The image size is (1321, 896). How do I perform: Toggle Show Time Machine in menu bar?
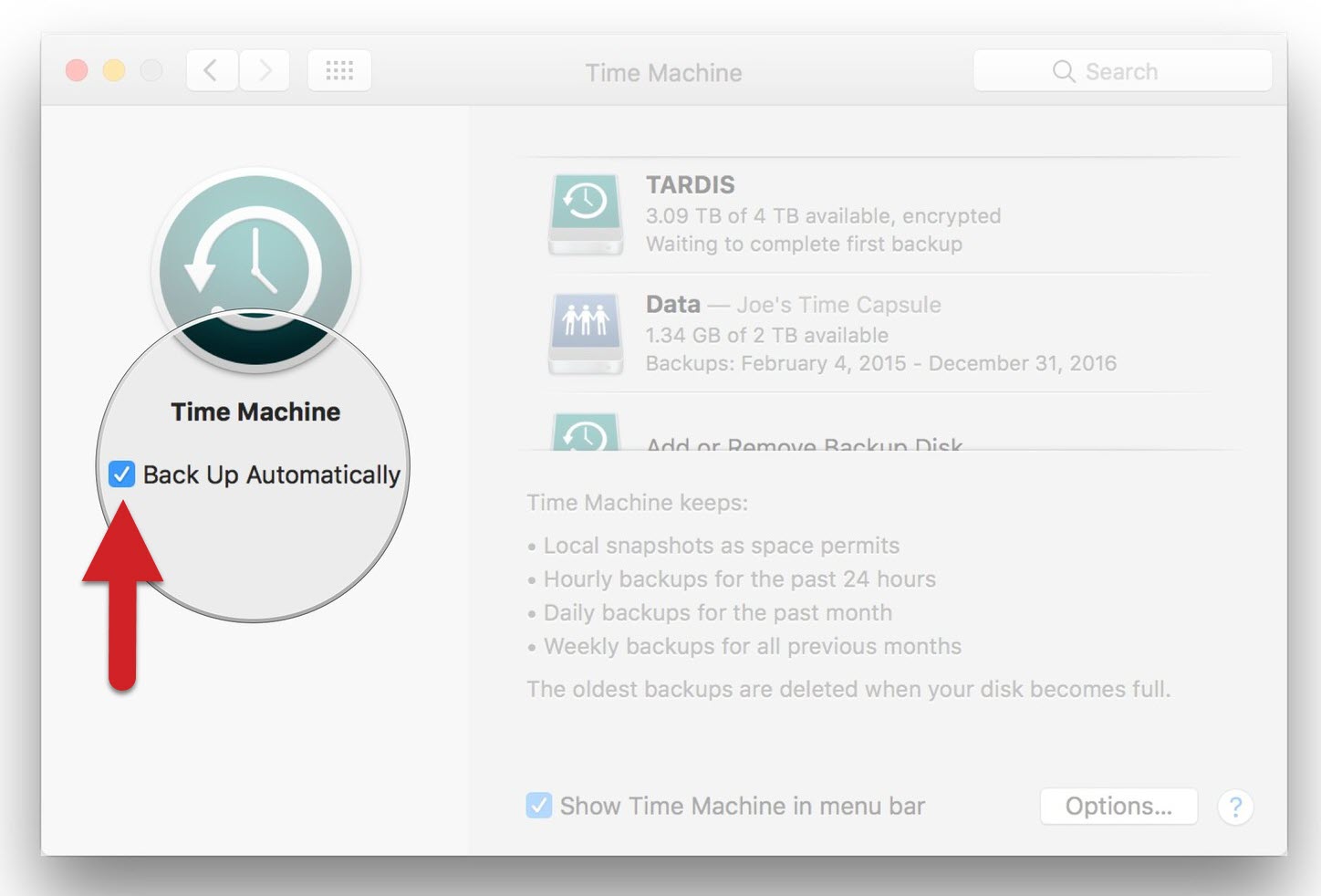point(539,806)
